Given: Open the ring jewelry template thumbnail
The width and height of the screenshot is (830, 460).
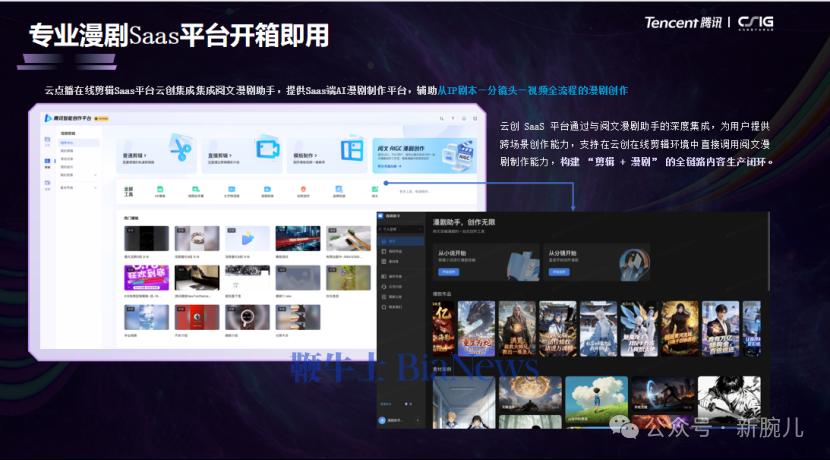Looking at the screenshot, I should (197, 238).
